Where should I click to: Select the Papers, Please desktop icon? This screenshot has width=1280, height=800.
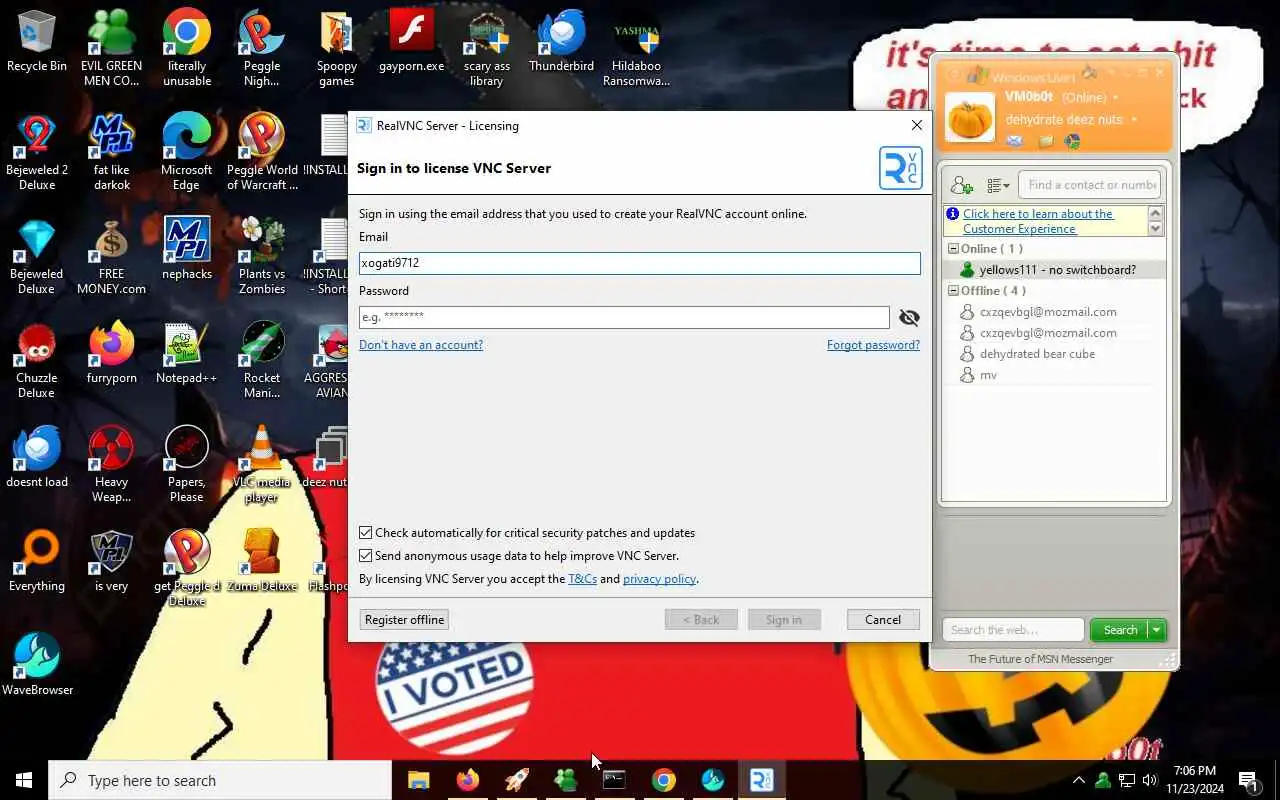(x=186, y=464)
